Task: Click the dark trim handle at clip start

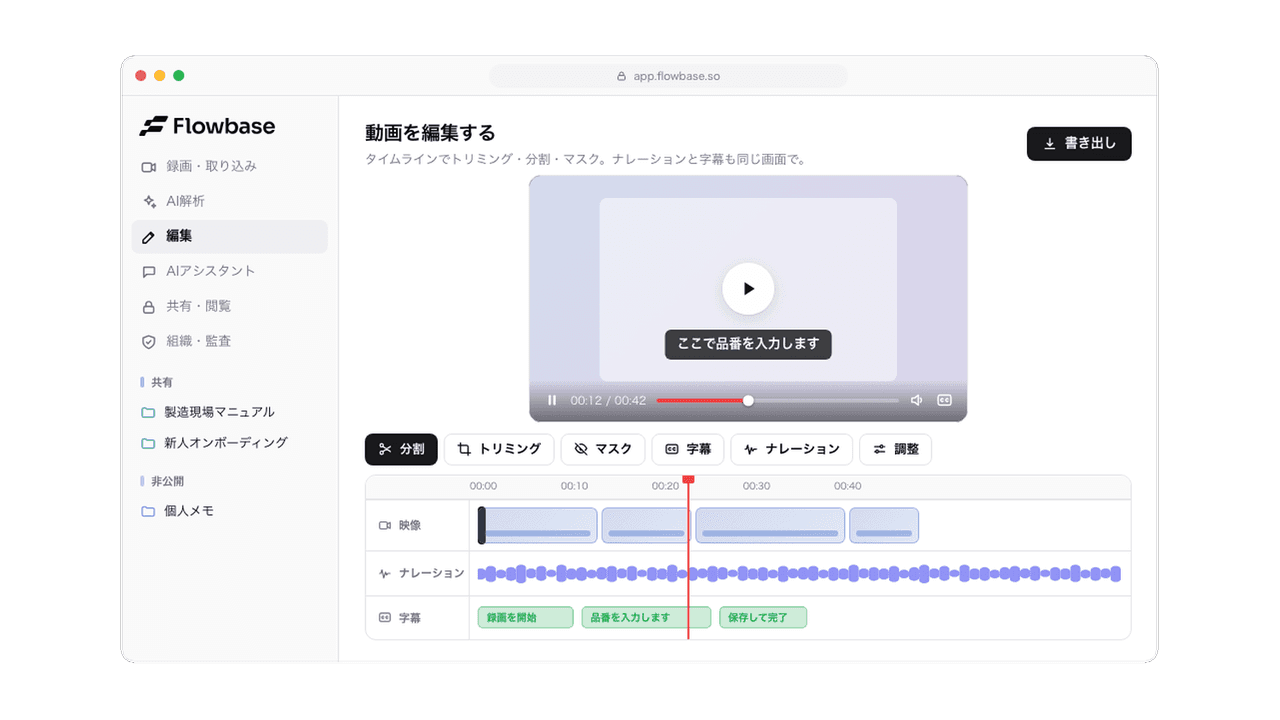Action: 482,525
